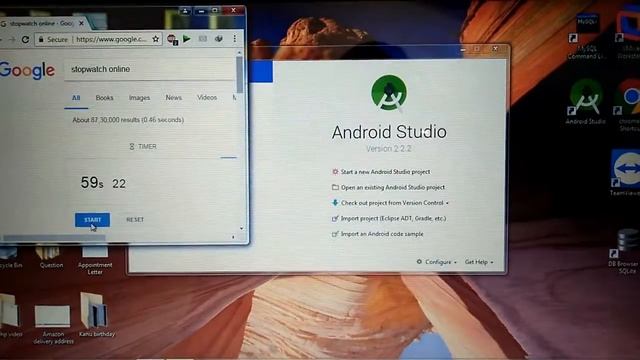The width and height of the screenshot is (640, 360).
Task: Open the Images search tab
Action: point(140,98)
